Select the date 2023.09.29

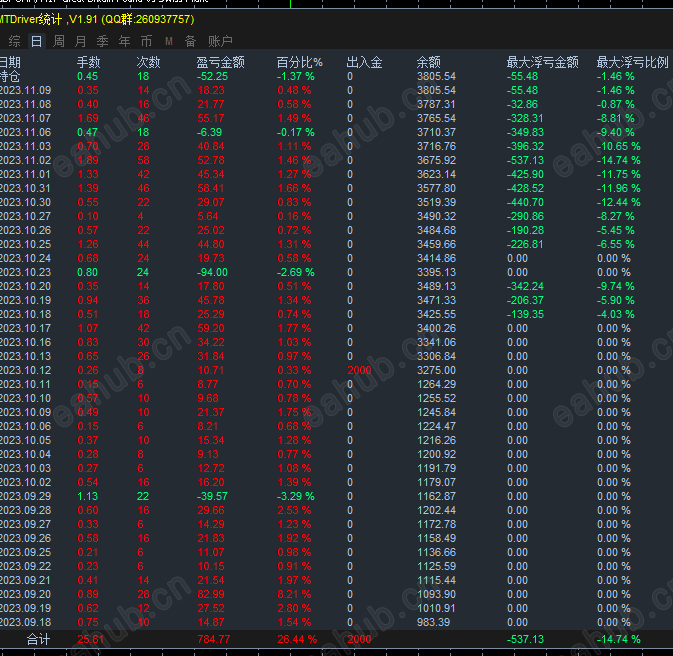coord(25,496)
